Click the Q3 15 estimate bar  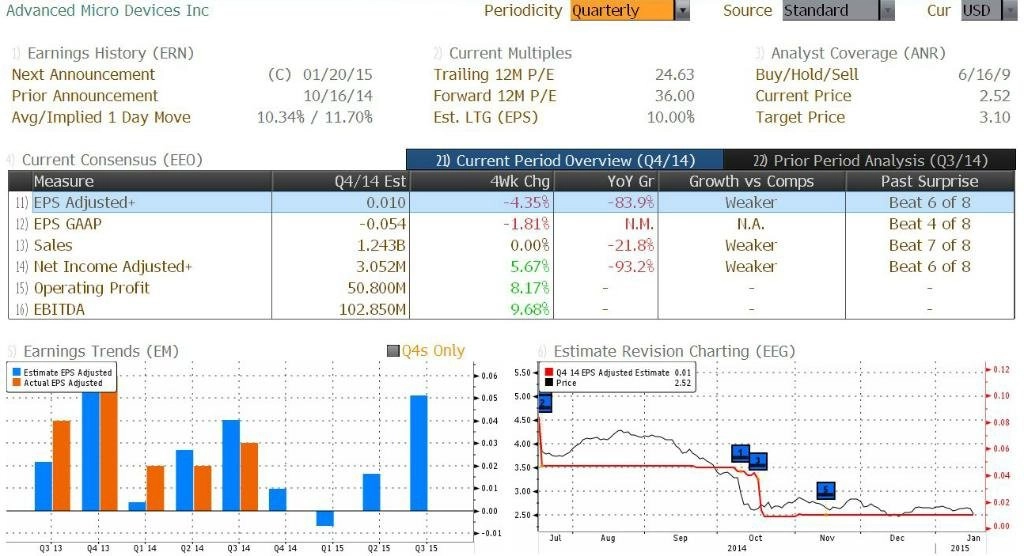tap(419, 453)
